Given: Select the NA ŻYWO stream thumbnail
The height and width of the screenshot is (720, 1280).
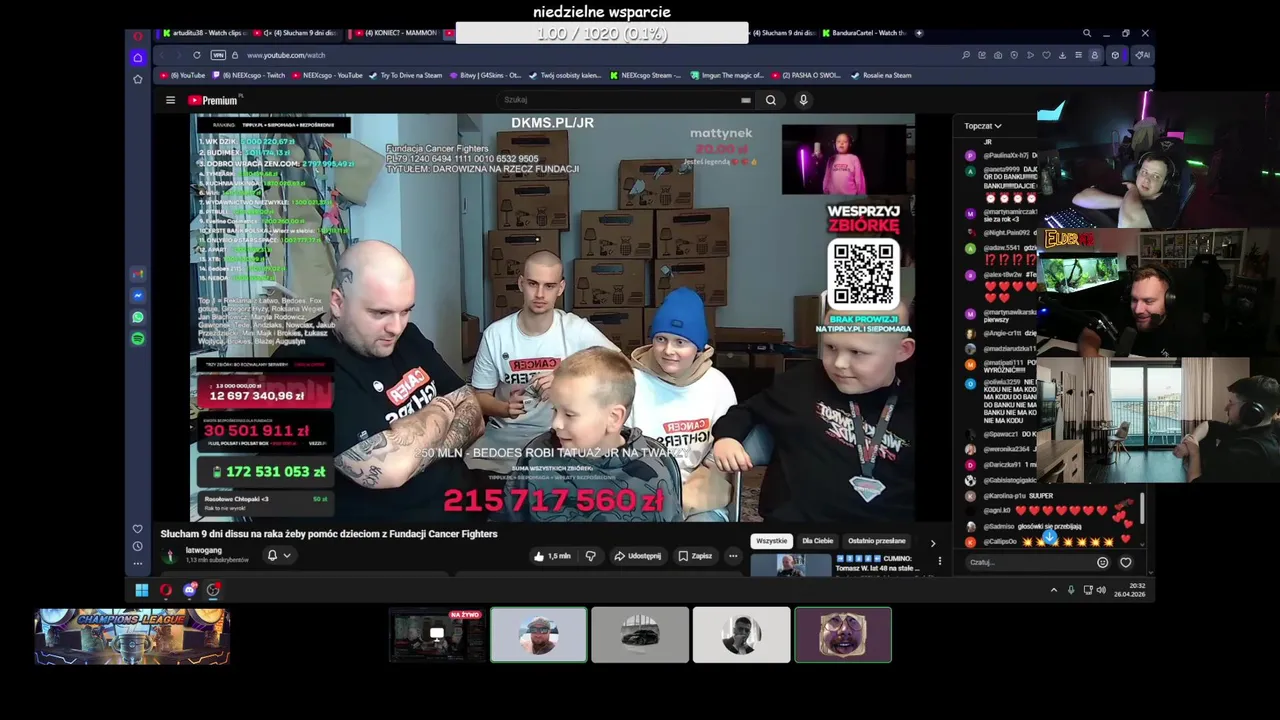Looking at the screenshot, I should pos(436,635).
